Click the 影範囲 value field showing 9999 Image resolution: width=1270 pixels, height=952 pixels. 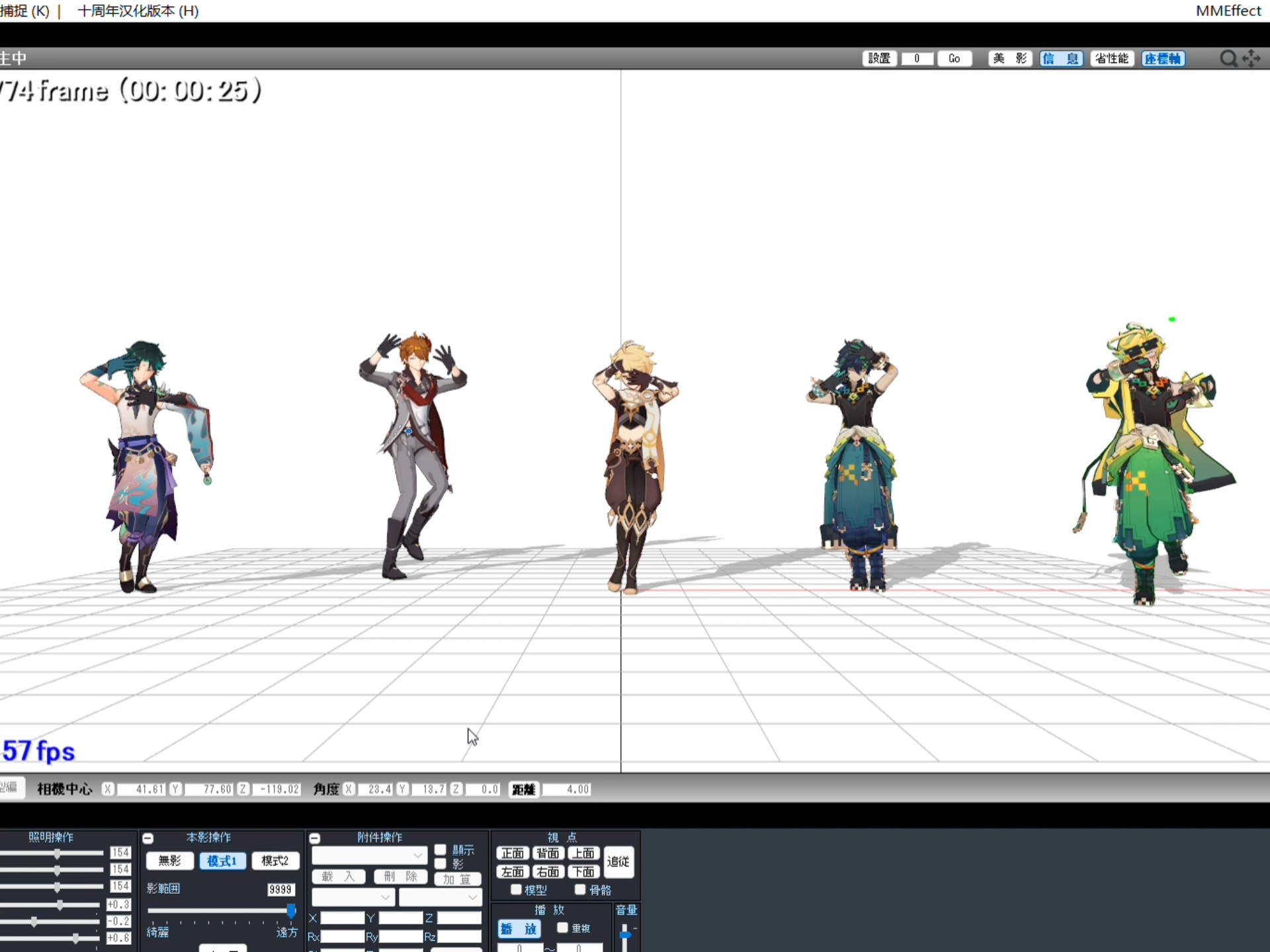[280, 889]
